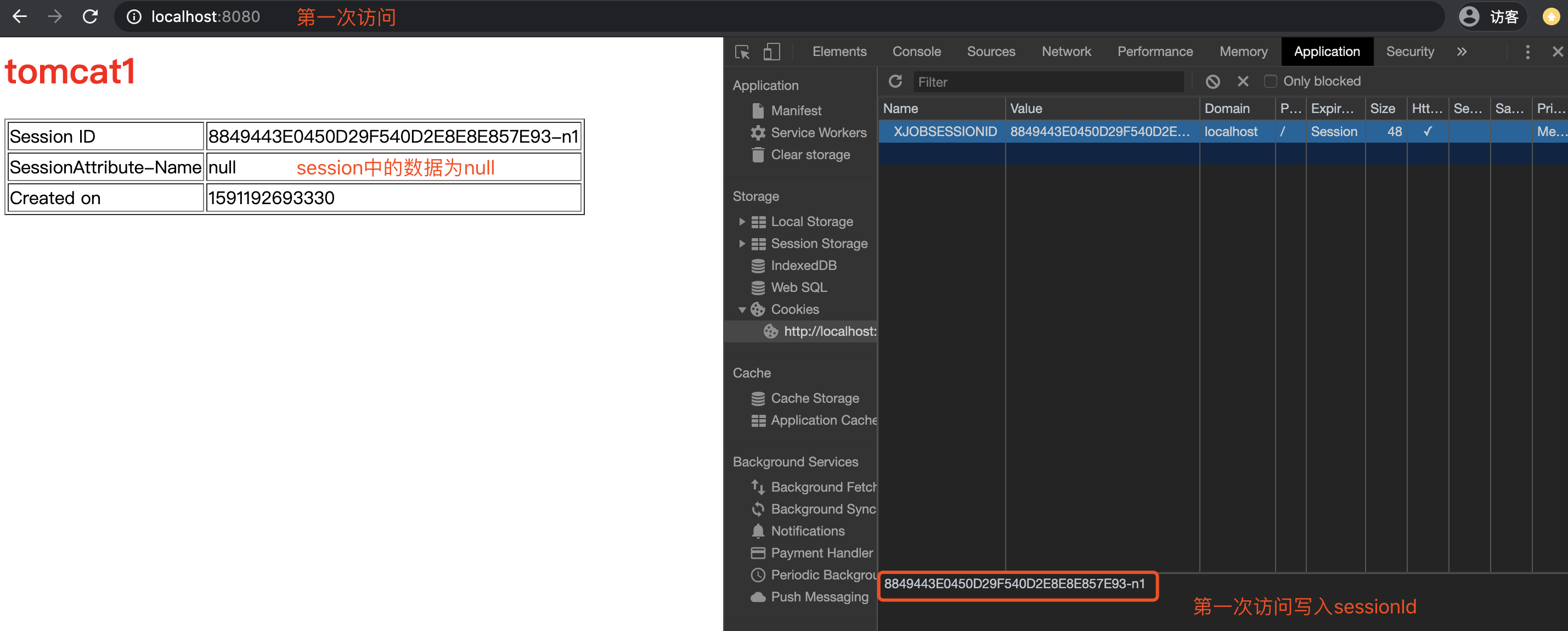Toggle device toolbar in DevTools
Image resolution: width=1568 pixels, height=631 pixels.
(771, 52)
